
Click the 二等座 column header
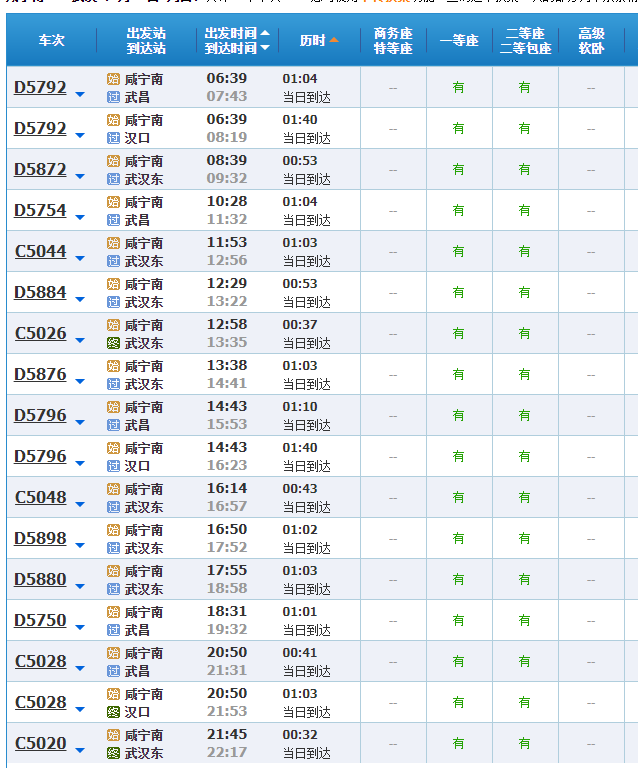525,40
